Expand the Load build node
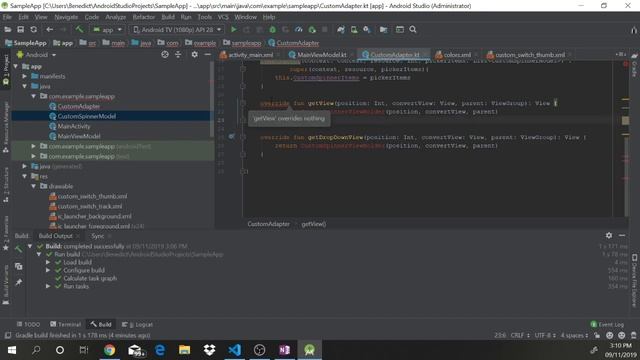640x360 pixels. point(48,262)
